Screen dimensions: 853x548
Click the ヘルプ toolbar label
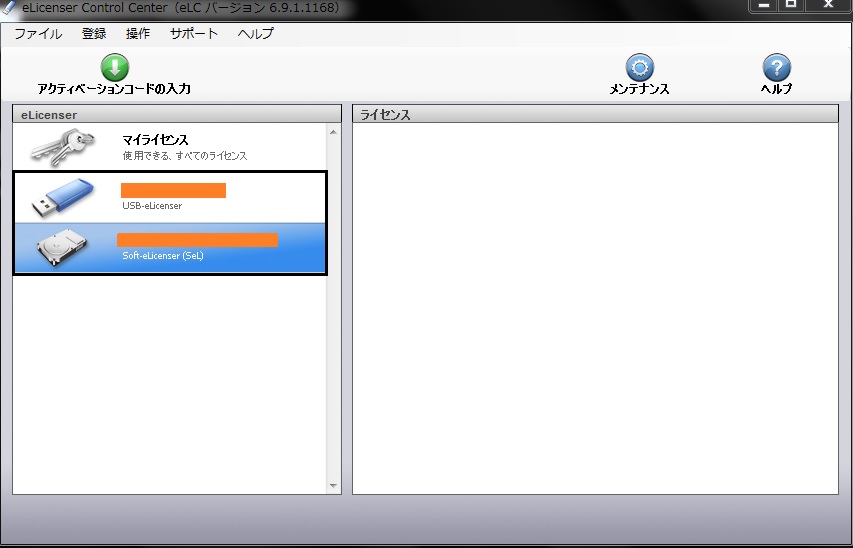coord(776,89)
